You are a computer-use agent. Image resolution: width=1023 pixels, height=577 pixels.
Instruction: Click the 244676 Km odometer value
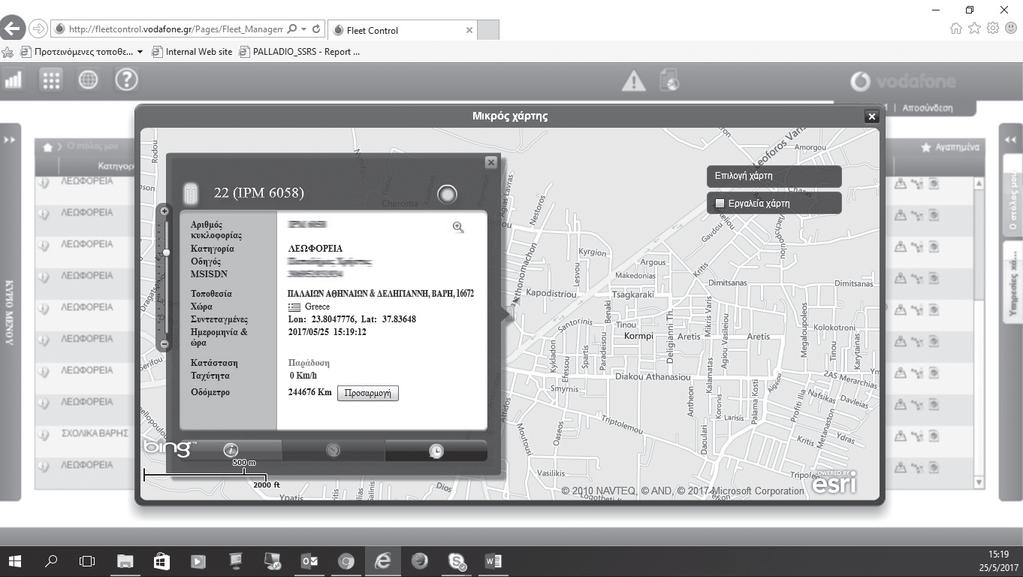click(310, 392)
